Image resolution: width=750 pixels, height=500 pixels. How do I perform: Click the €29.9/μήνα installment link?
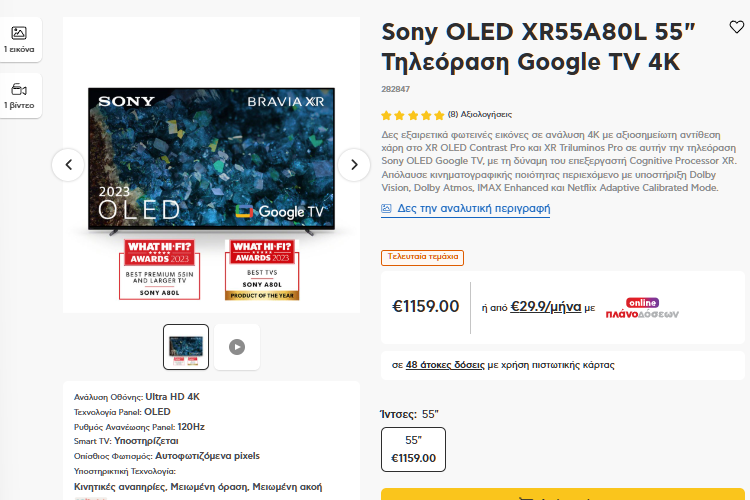[x=546, y=307]
